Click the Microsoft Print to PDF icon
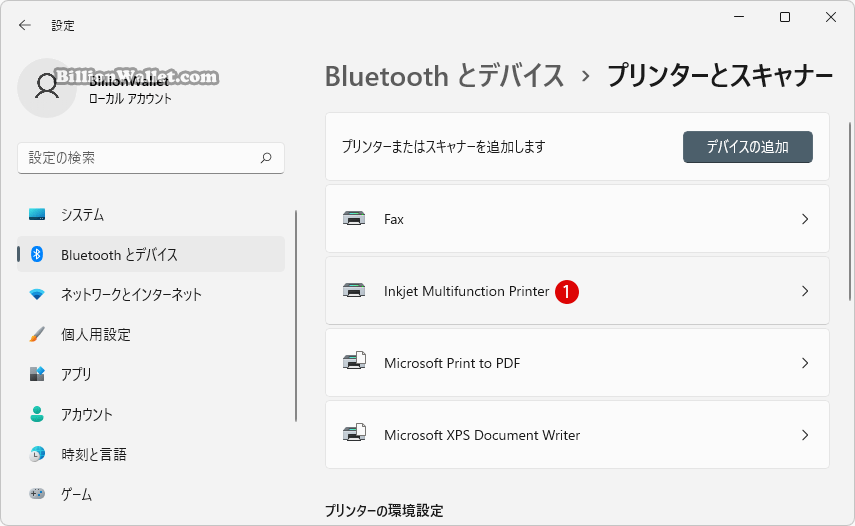Screen dimensions: 855x526 [x=354, y=361]
